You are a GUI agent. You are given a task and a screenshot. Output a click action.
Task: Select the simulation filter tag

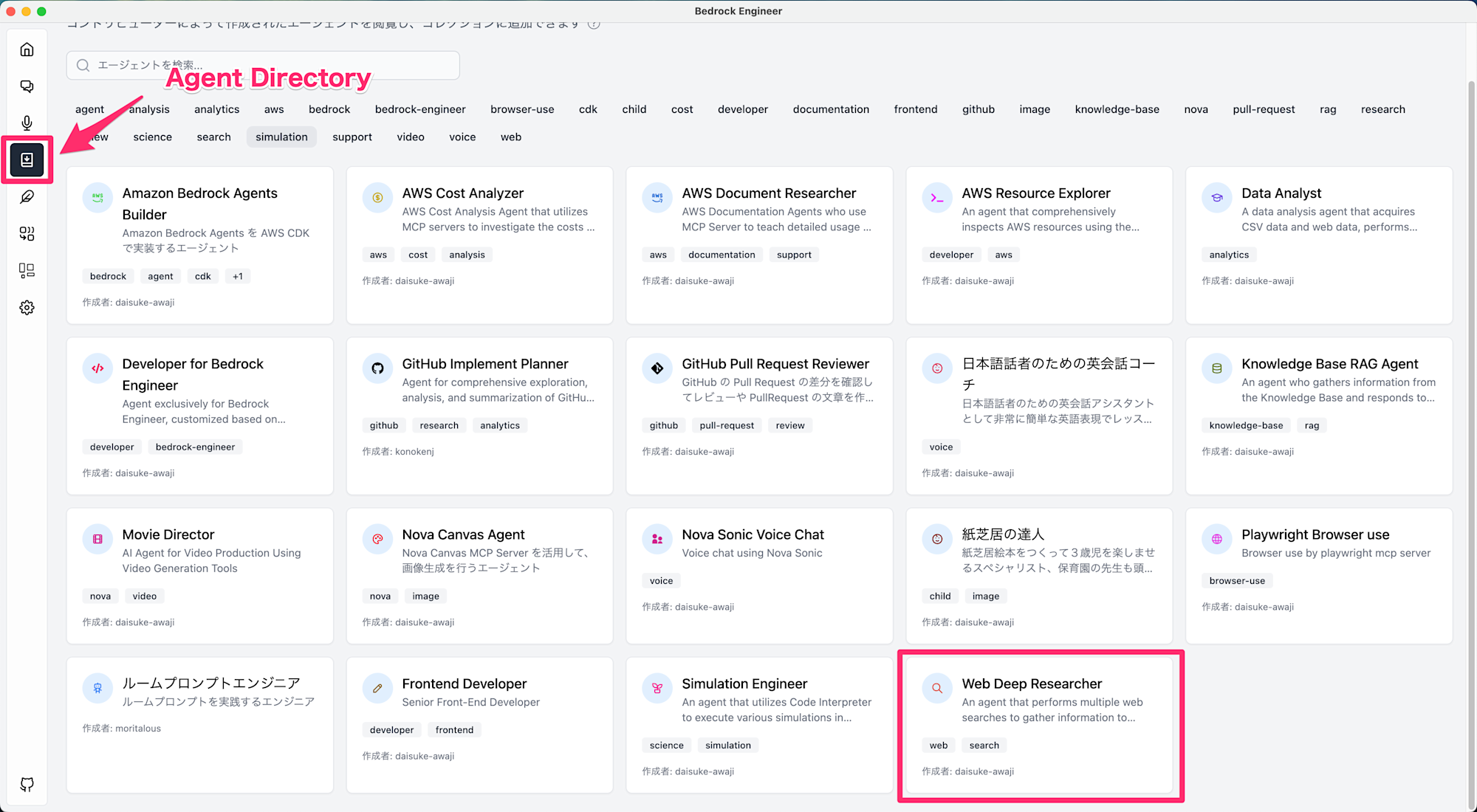click(281, 137)
